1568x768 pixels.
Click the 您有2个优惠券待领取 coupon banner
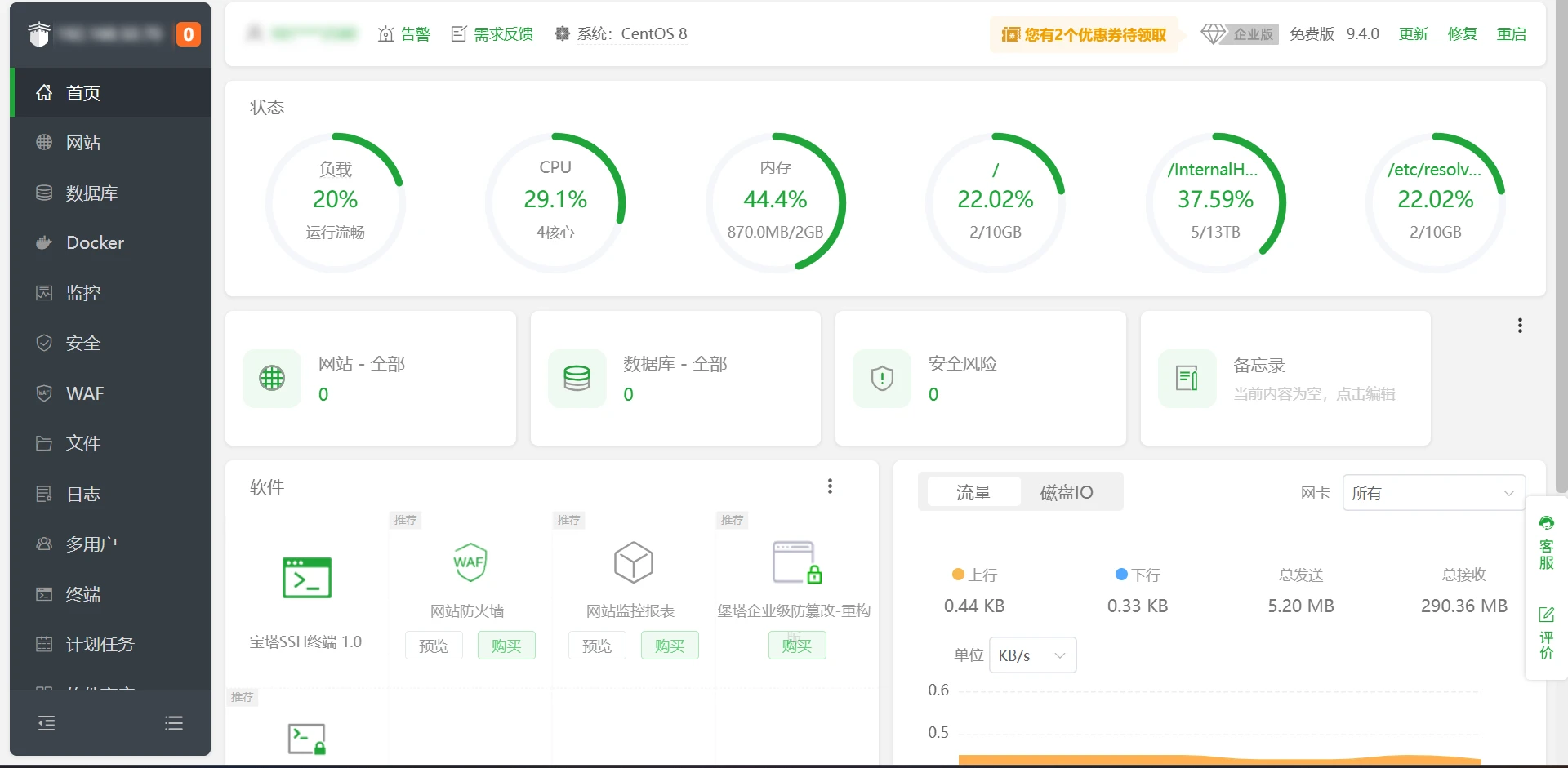1084,34
